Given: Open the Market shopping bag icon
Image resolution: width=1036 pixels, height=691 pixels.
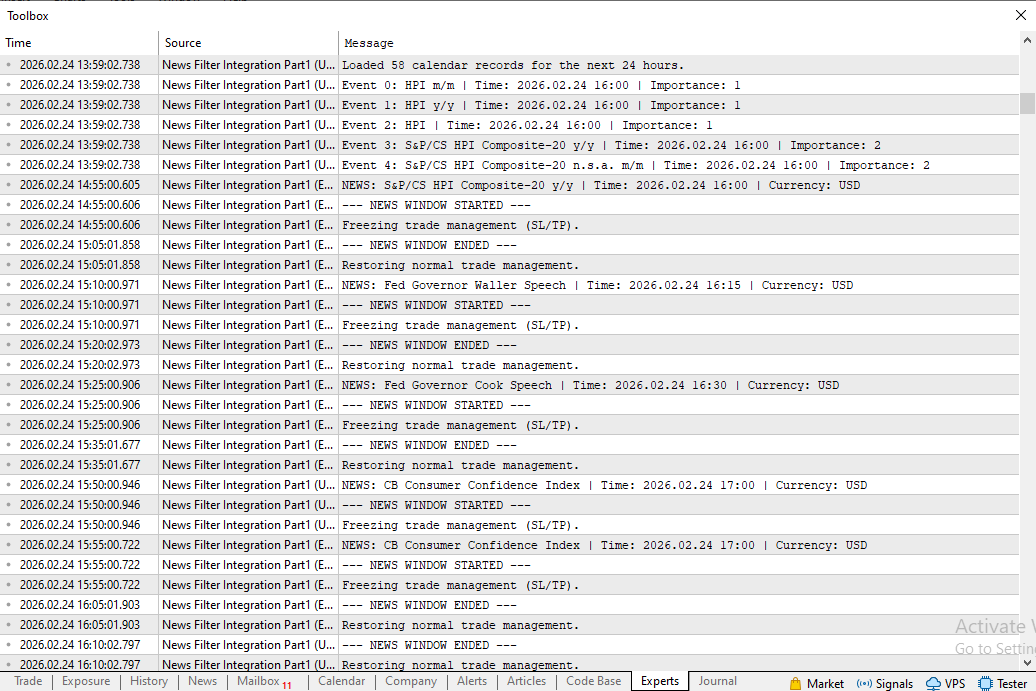Looking at the screenshot, I should click(x=795, y=683).
